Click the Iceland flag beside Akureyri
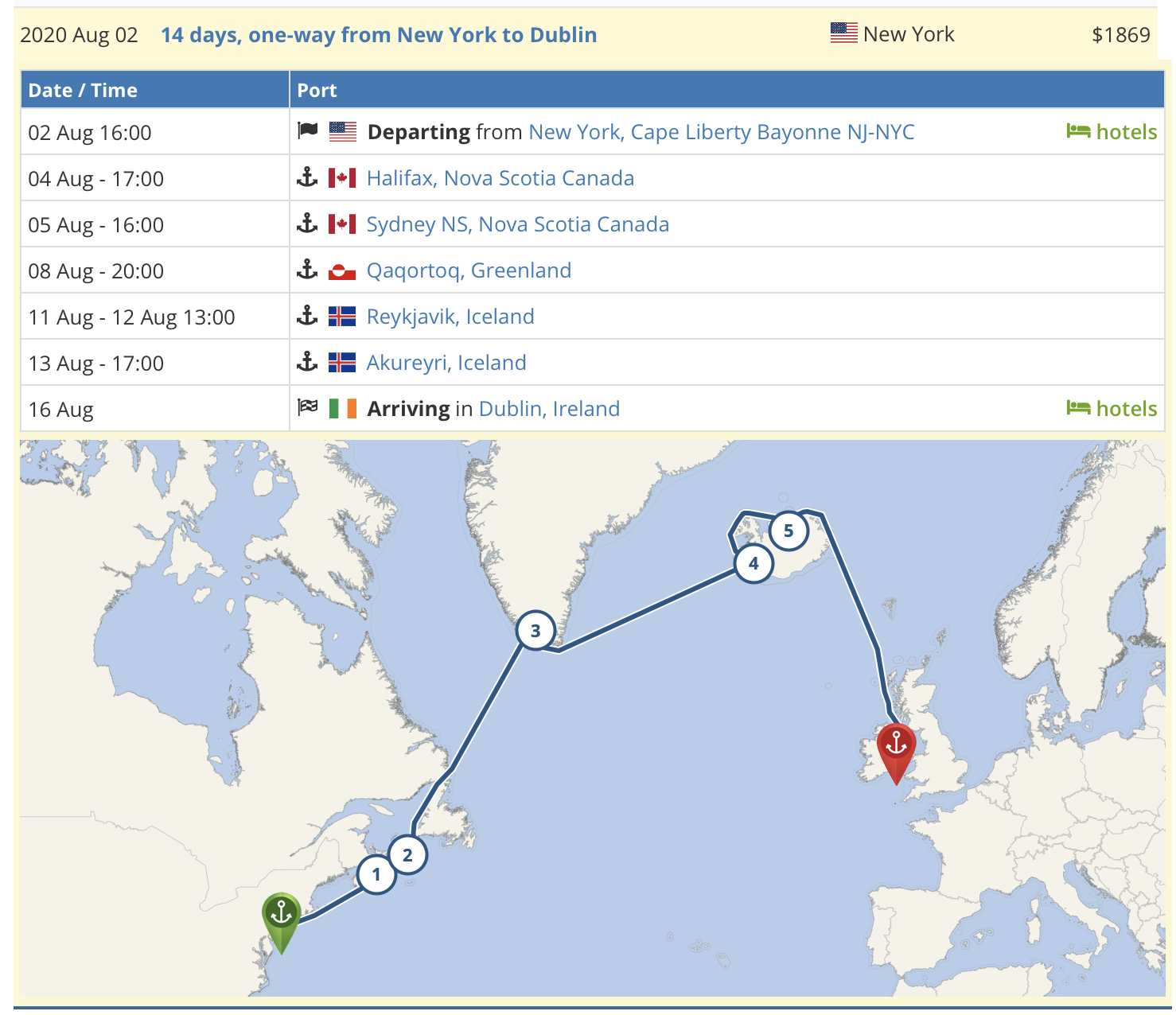 click(x=341, y=362)
